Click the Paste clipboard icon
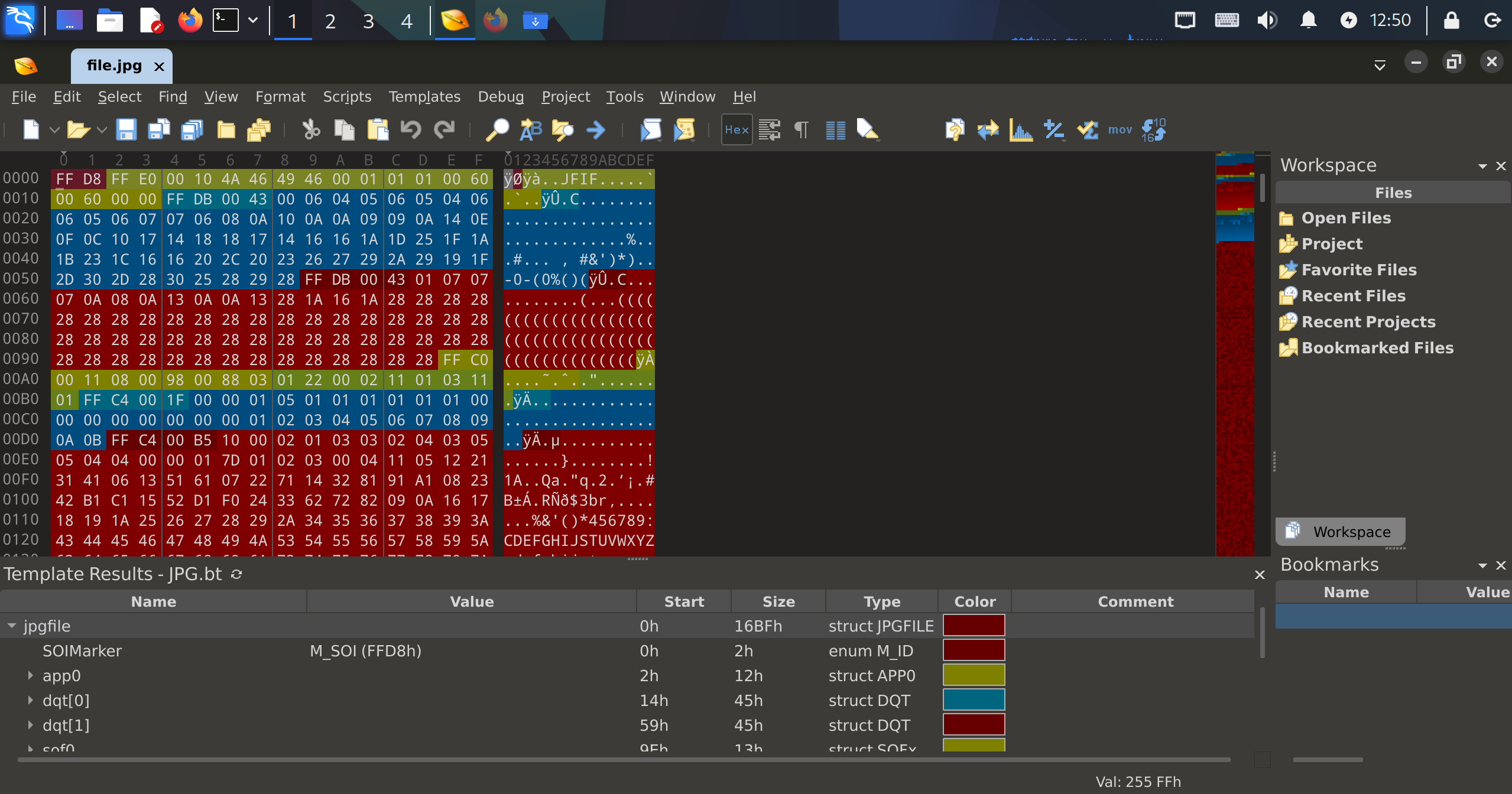 click(x=378, y=129)
